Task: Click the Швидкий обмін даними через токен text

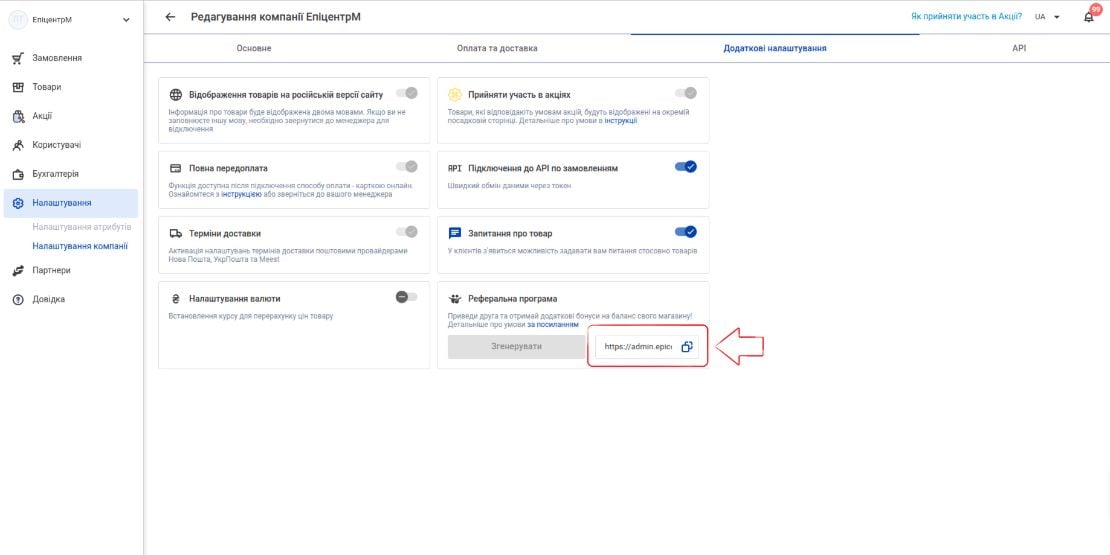Action: point(510,185)
